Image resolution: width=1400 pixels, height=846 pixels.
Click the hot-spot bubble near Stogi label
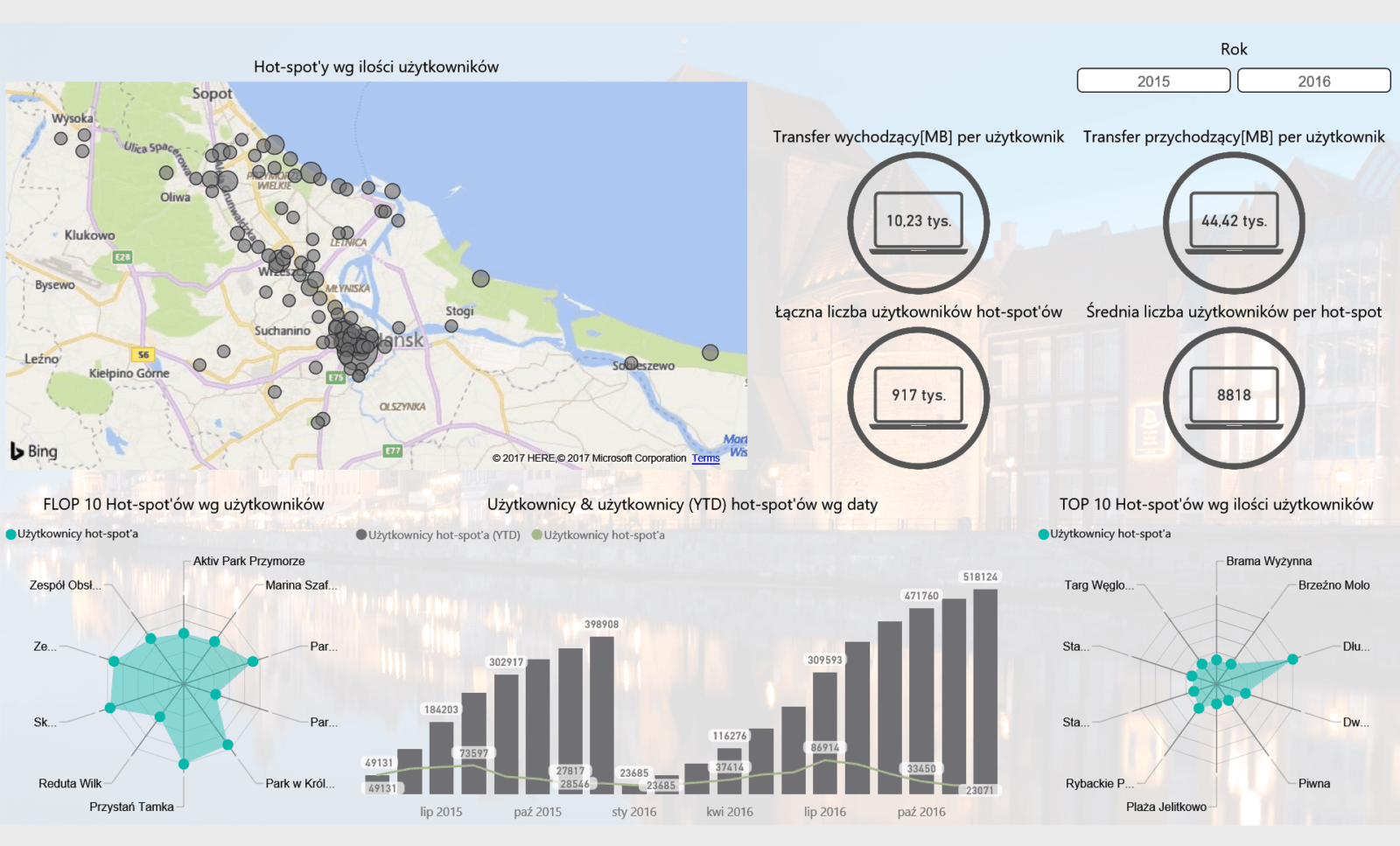coord(451,326)
